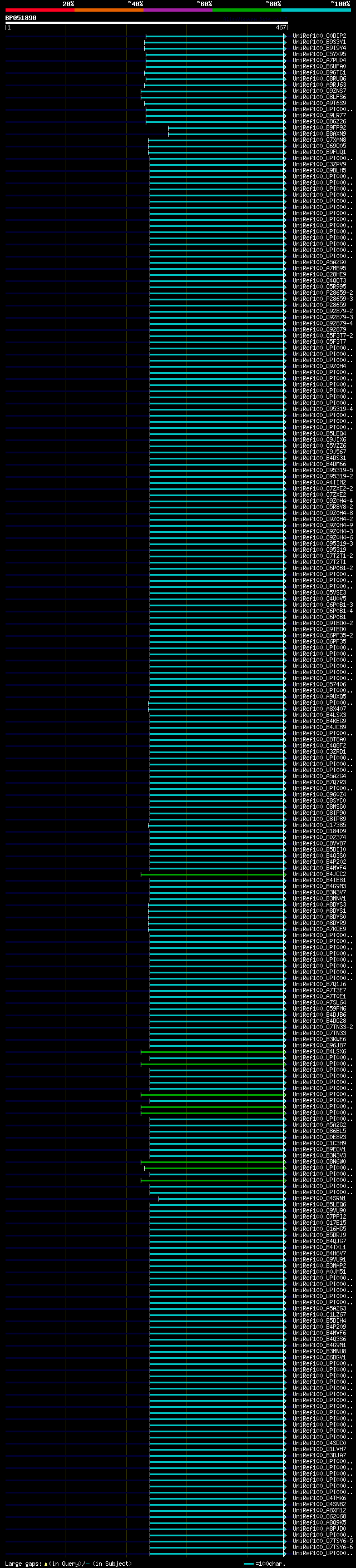Click the red ~20% legend segment
356x1568 pixels.
[39, 10]
